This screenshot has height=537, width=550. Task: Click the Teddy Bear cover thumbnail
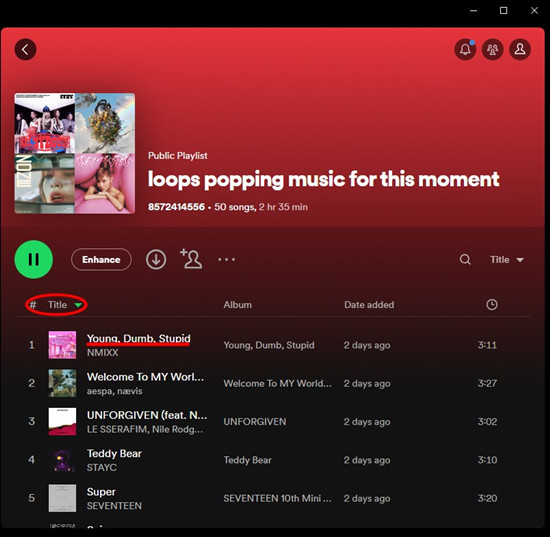click(x=62, y=460)
